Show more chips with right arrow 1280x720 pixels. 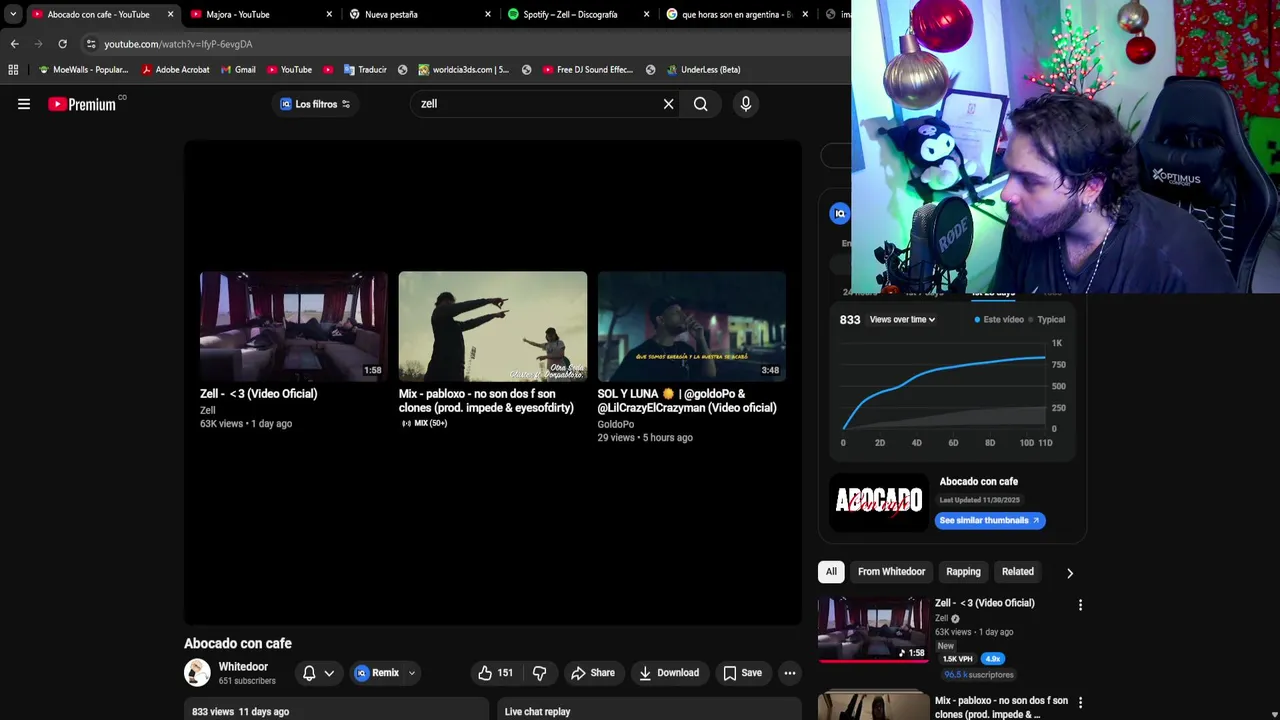(1070, 573)
